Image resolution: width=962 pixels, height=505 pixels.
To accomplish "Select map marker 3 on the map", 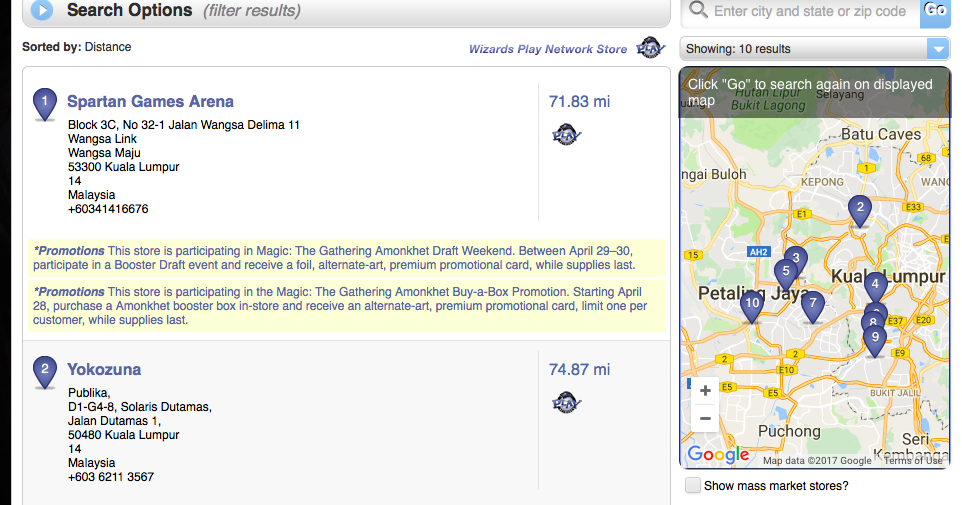I will click(x=796, y=260).
